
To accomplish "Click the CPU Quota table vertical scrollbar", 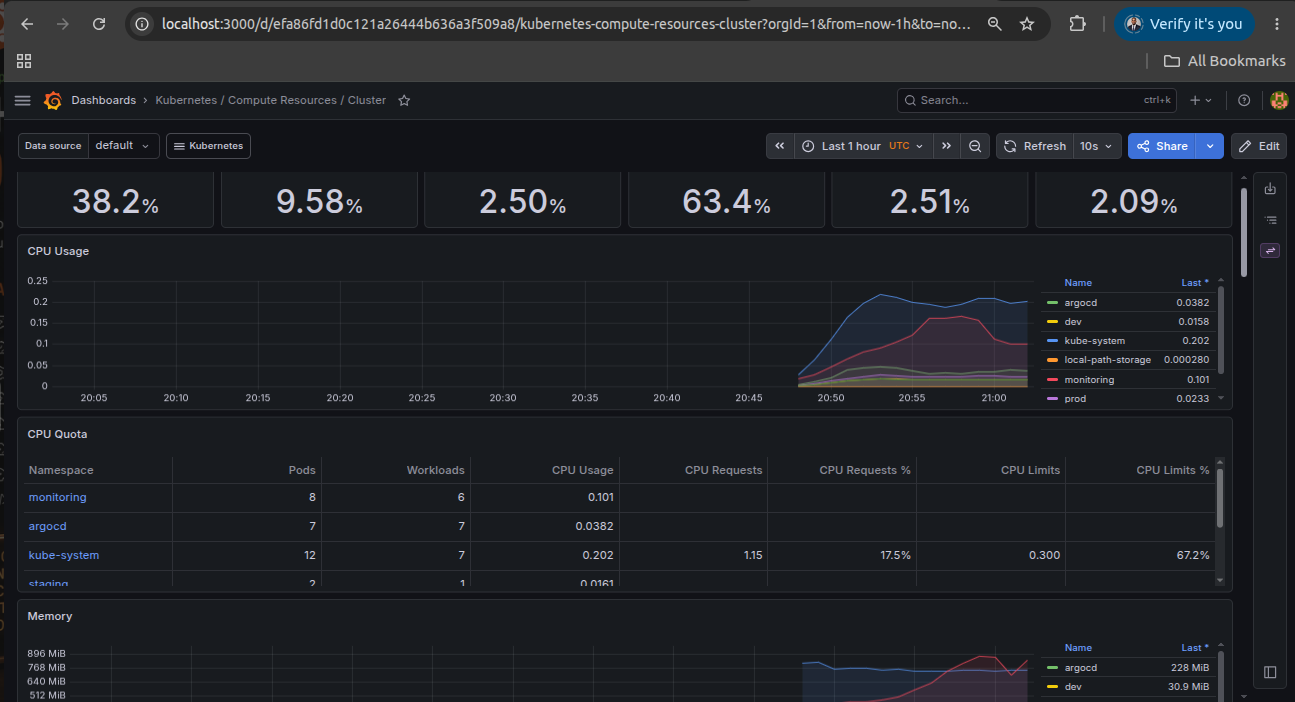I will (x=1219, y=497).
